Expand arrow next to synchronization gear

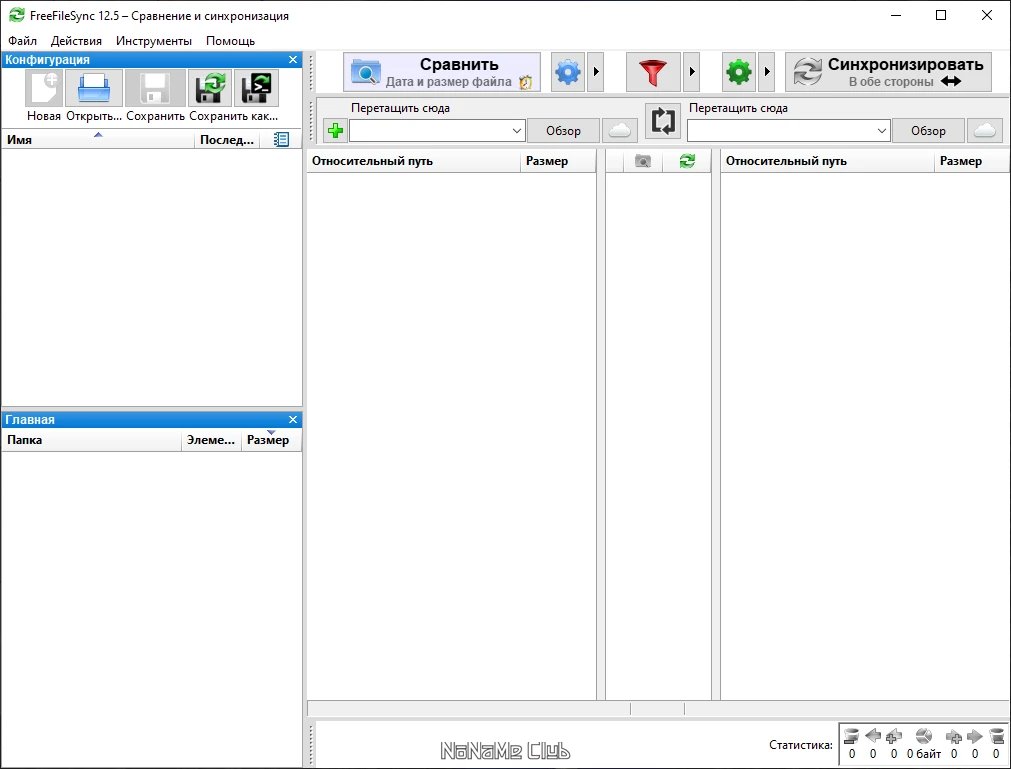tap(767, 72)
